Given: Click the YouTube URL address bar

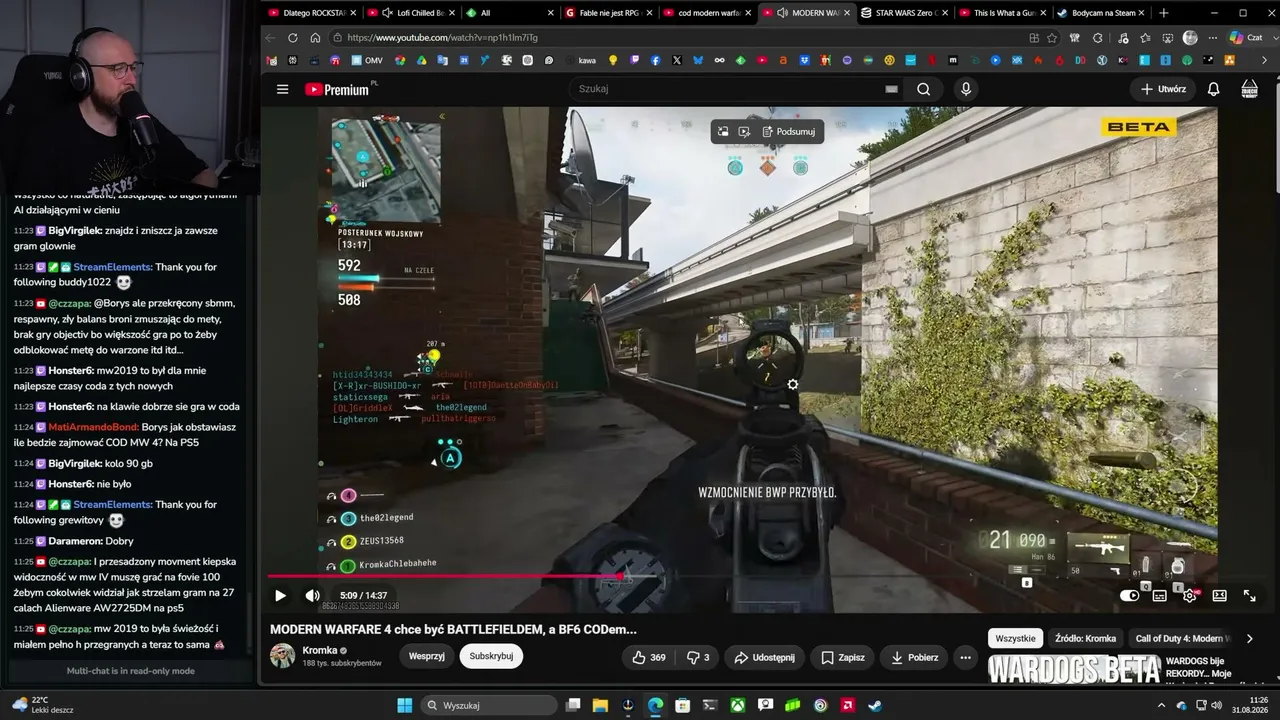Looking at the screenshot, I should tap(680, 38).
